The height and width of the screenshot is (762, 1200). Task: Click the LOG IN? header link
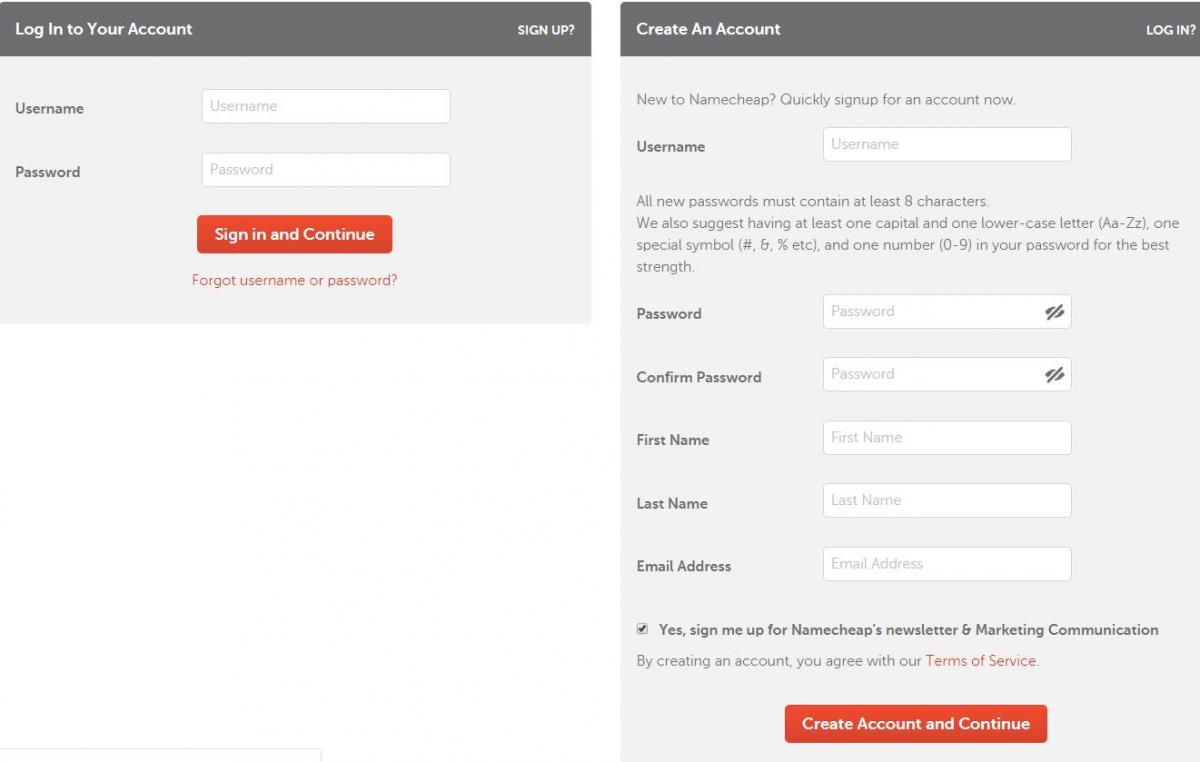click(x=1170, y=30)
